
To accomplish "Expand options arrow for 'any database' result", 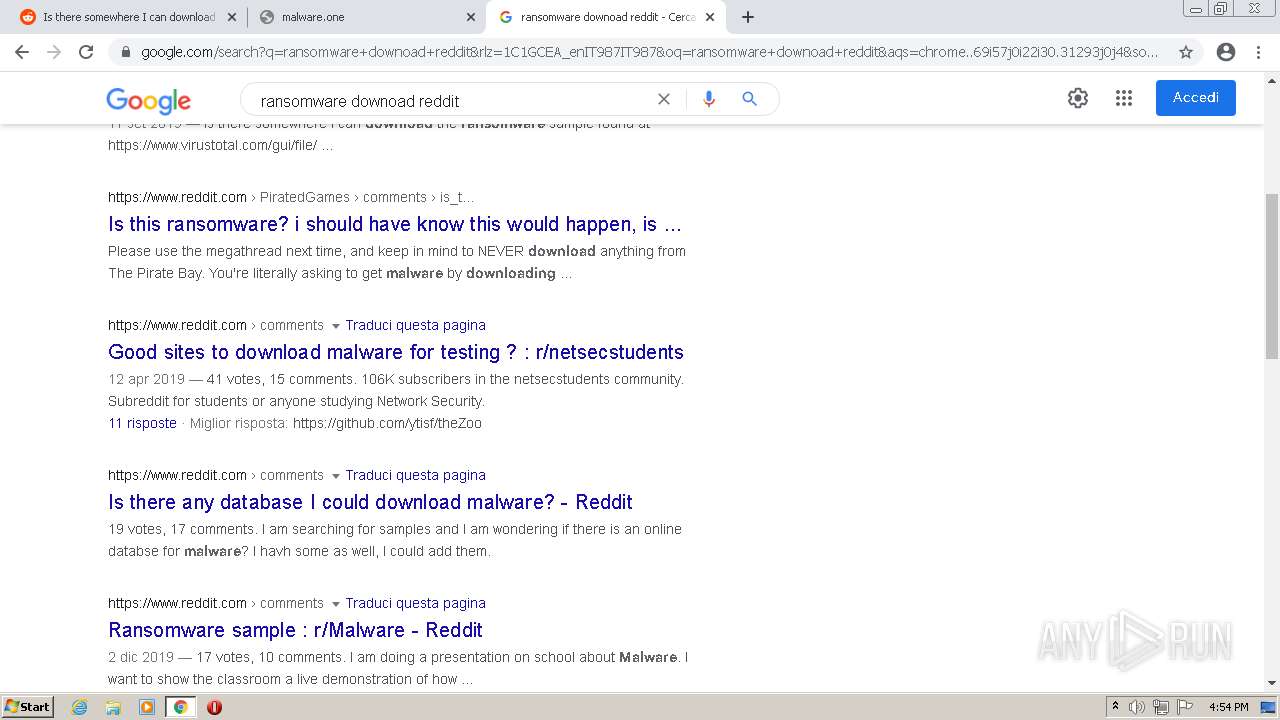I will (x=336, y=476).
